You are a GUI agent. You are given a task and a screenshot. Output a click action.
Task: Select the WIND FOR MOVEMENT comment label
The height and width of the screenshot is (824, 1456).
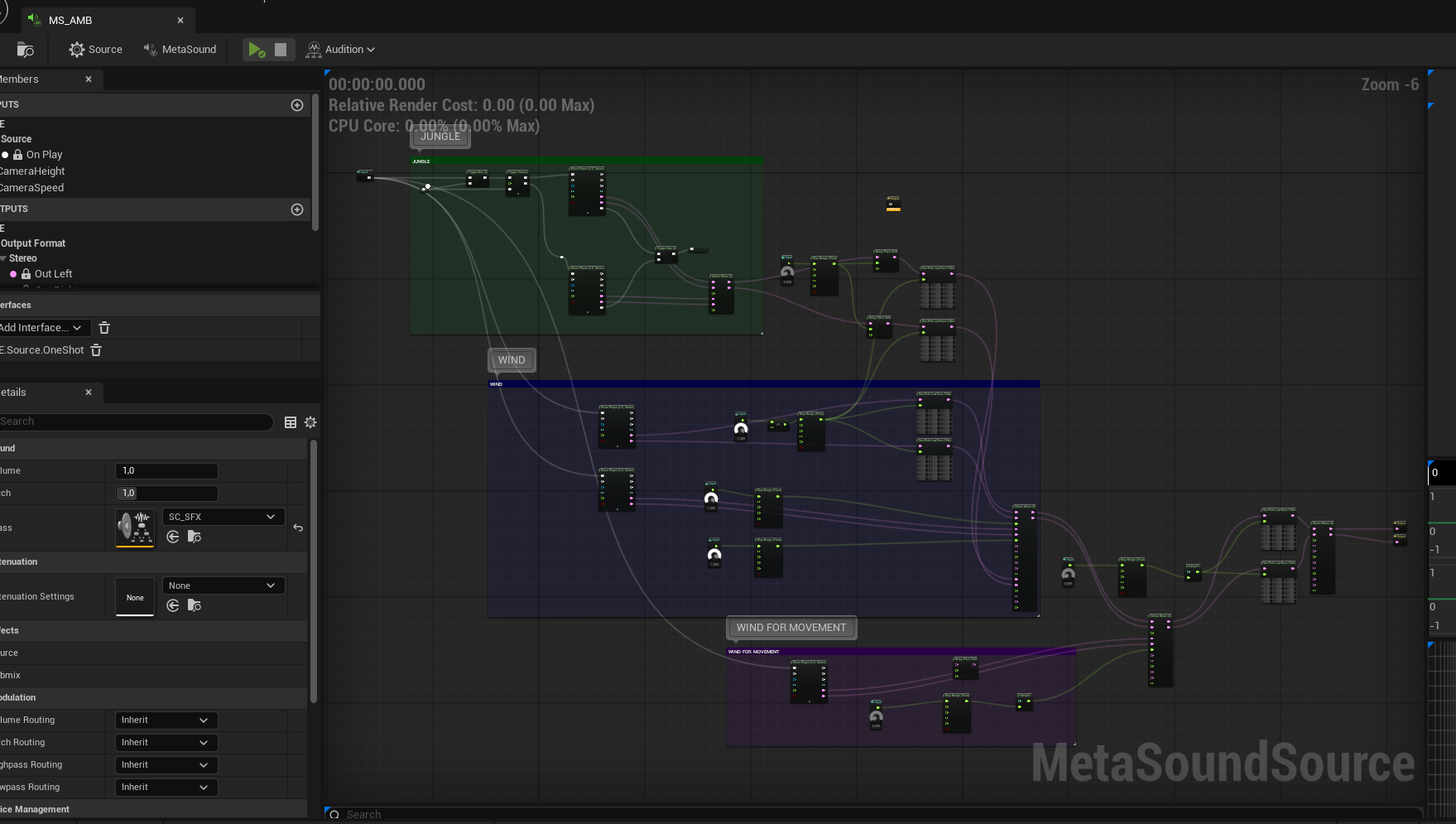[x=791, y=628]
